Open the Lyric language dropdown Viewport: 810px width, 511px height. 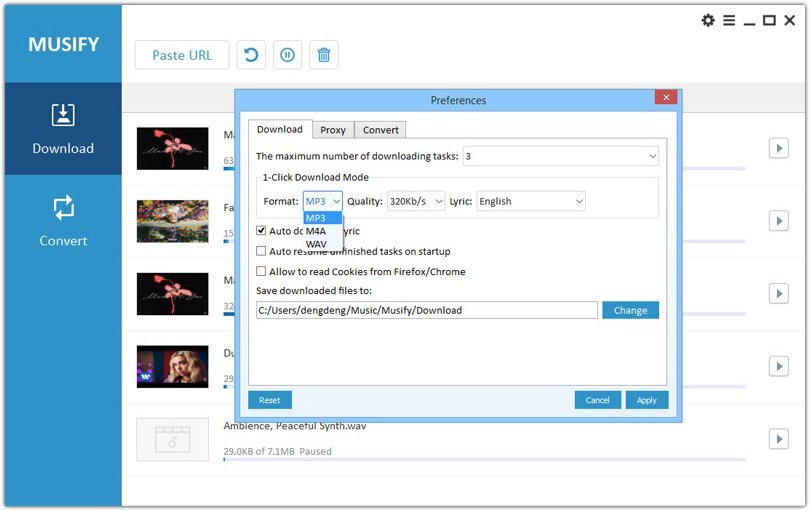[530, 201]
